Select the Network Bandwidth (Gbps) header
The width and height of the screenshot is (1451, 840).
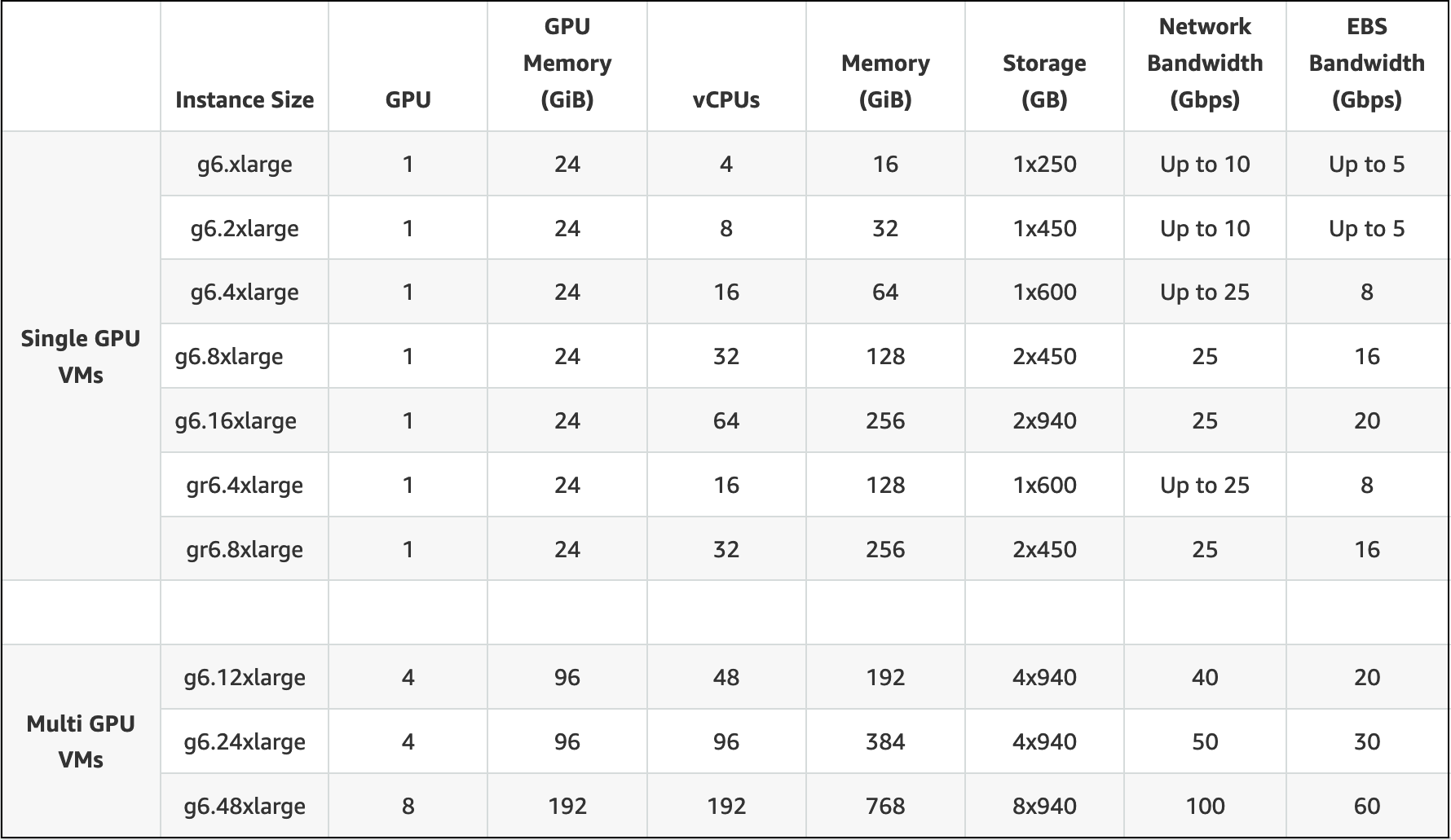tap(1205, 63)
